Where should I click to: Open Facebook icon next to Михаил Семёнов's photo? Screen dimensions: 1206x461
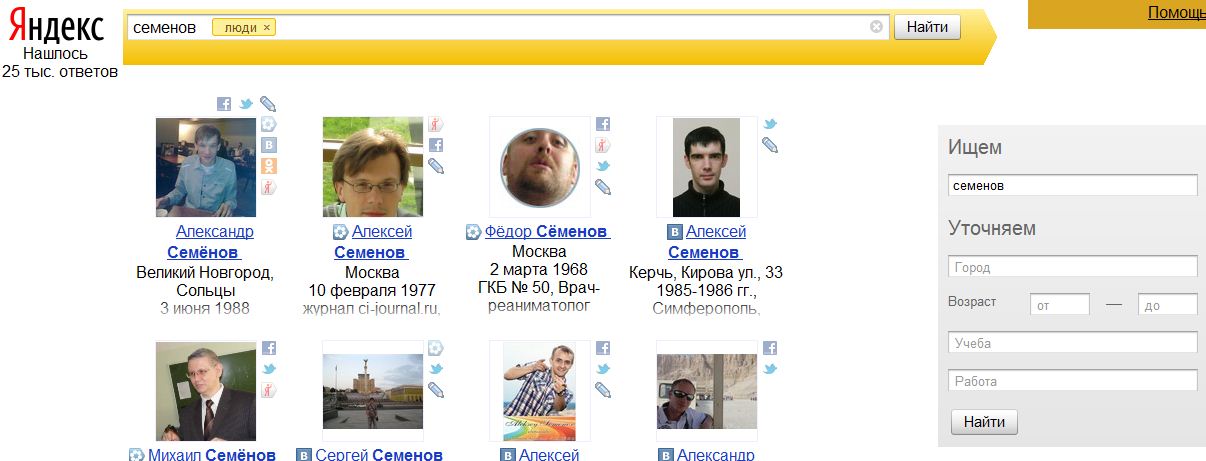[269, 348]
